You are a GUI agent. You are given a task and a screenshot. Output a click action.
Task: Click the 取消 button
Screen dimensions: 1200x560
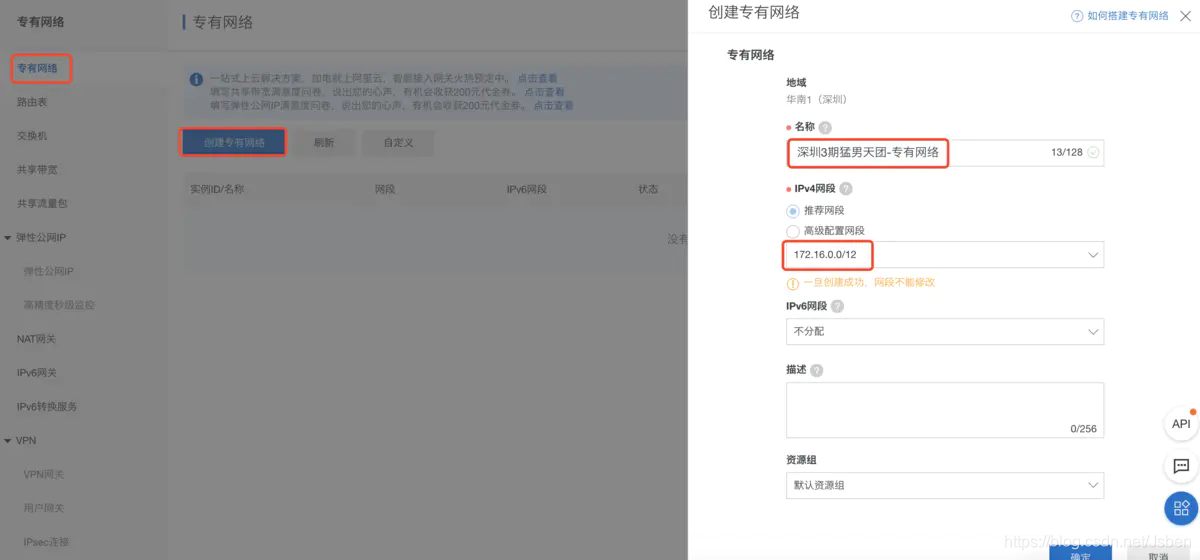[x=1158, y=554]
